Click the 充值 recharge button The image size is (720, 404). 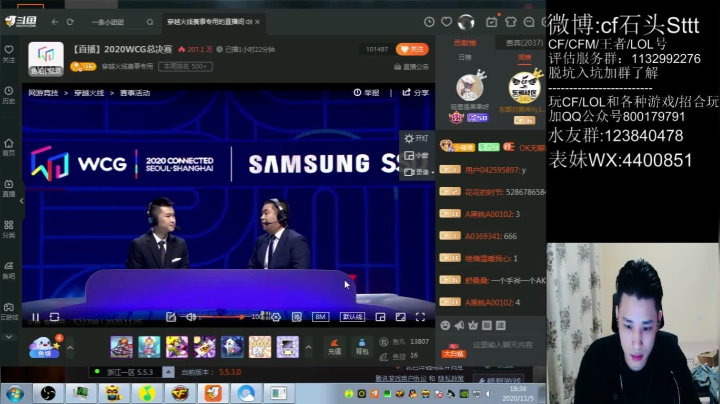pyautogui.click(x=334, y=347)
